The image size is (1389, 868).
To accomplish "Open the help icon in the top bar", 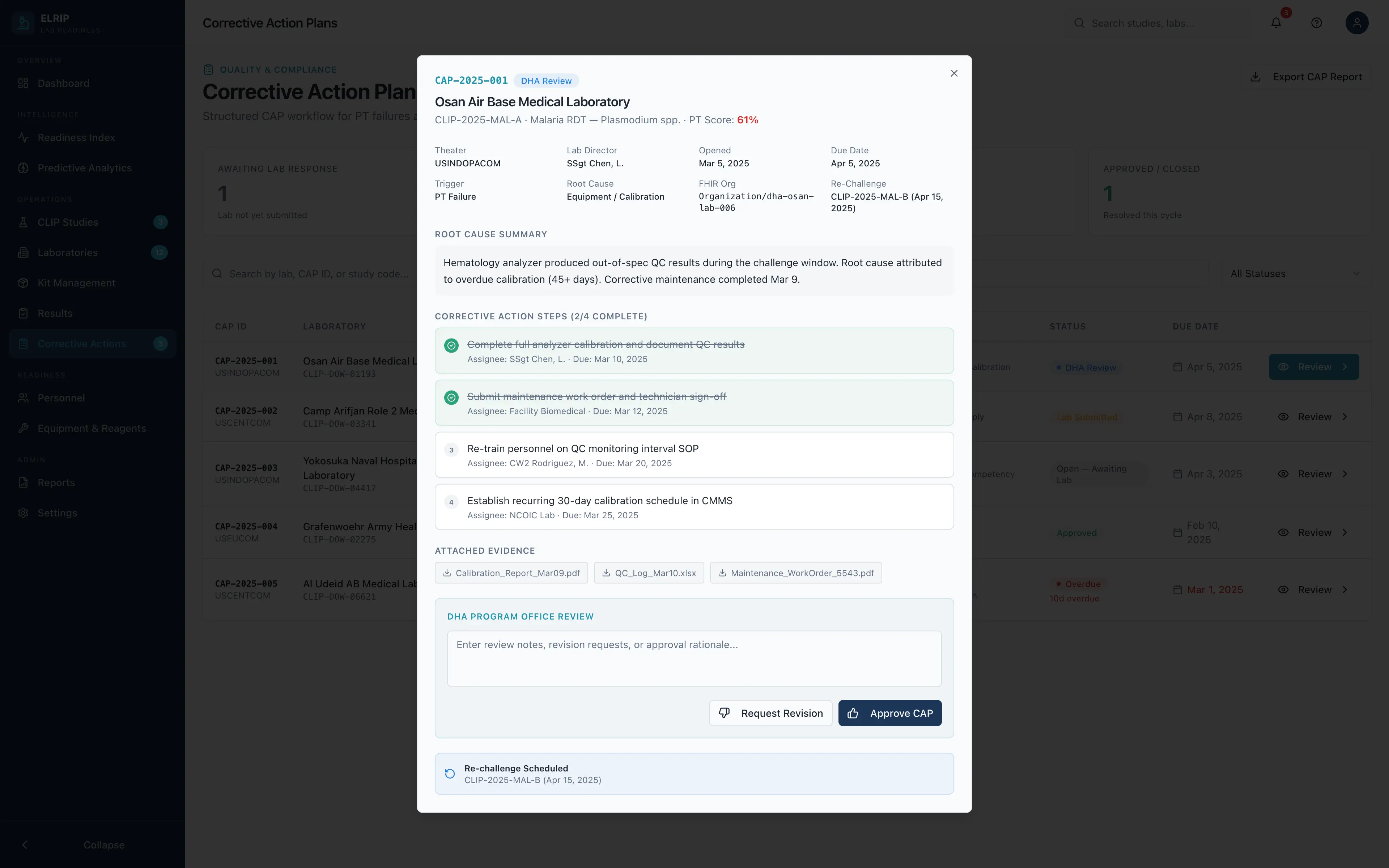I will [x=1316, y=23].
